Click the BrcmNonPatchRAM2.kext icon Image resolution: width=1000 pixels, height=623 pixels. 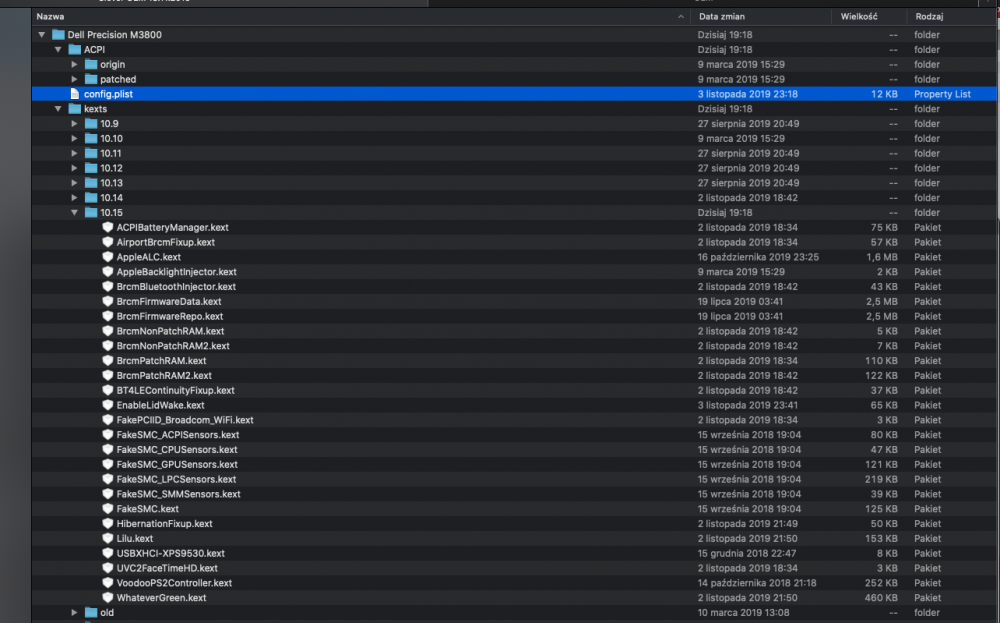tap(108, 346)
